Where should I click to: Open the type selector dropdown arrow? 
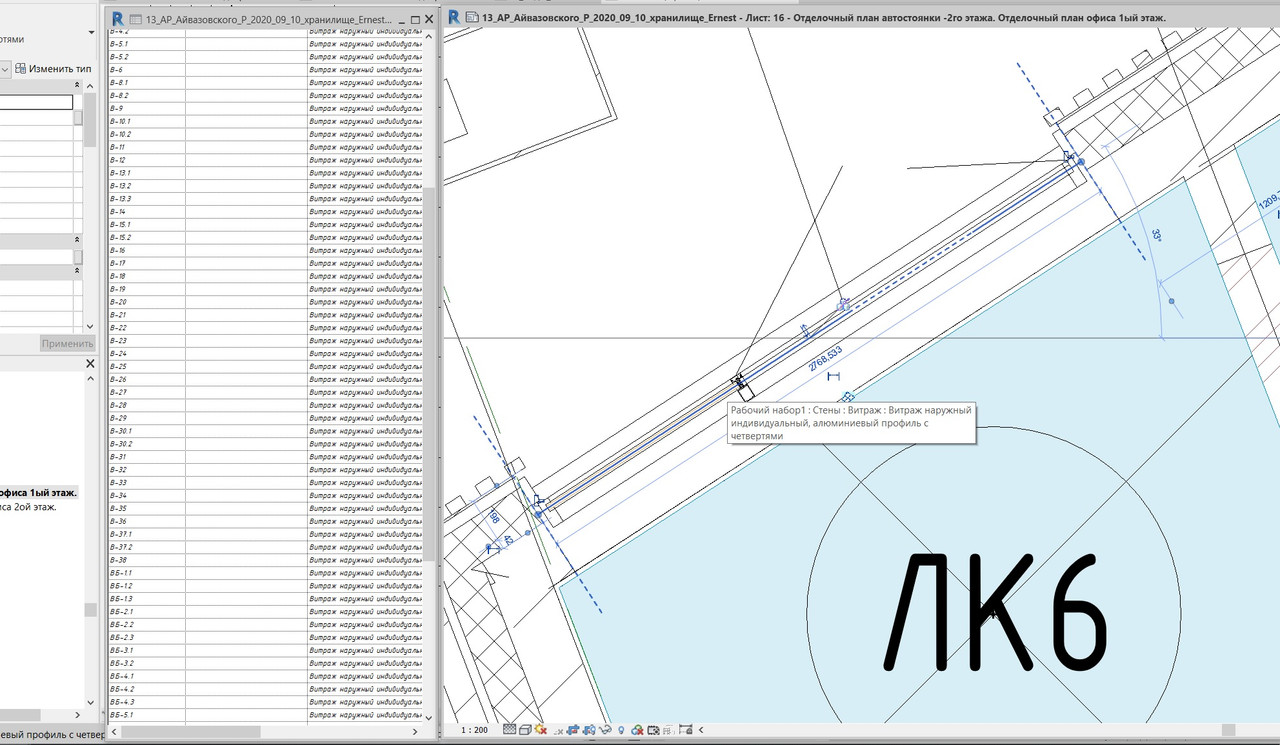pyautogui.click(x=92, y=32)
